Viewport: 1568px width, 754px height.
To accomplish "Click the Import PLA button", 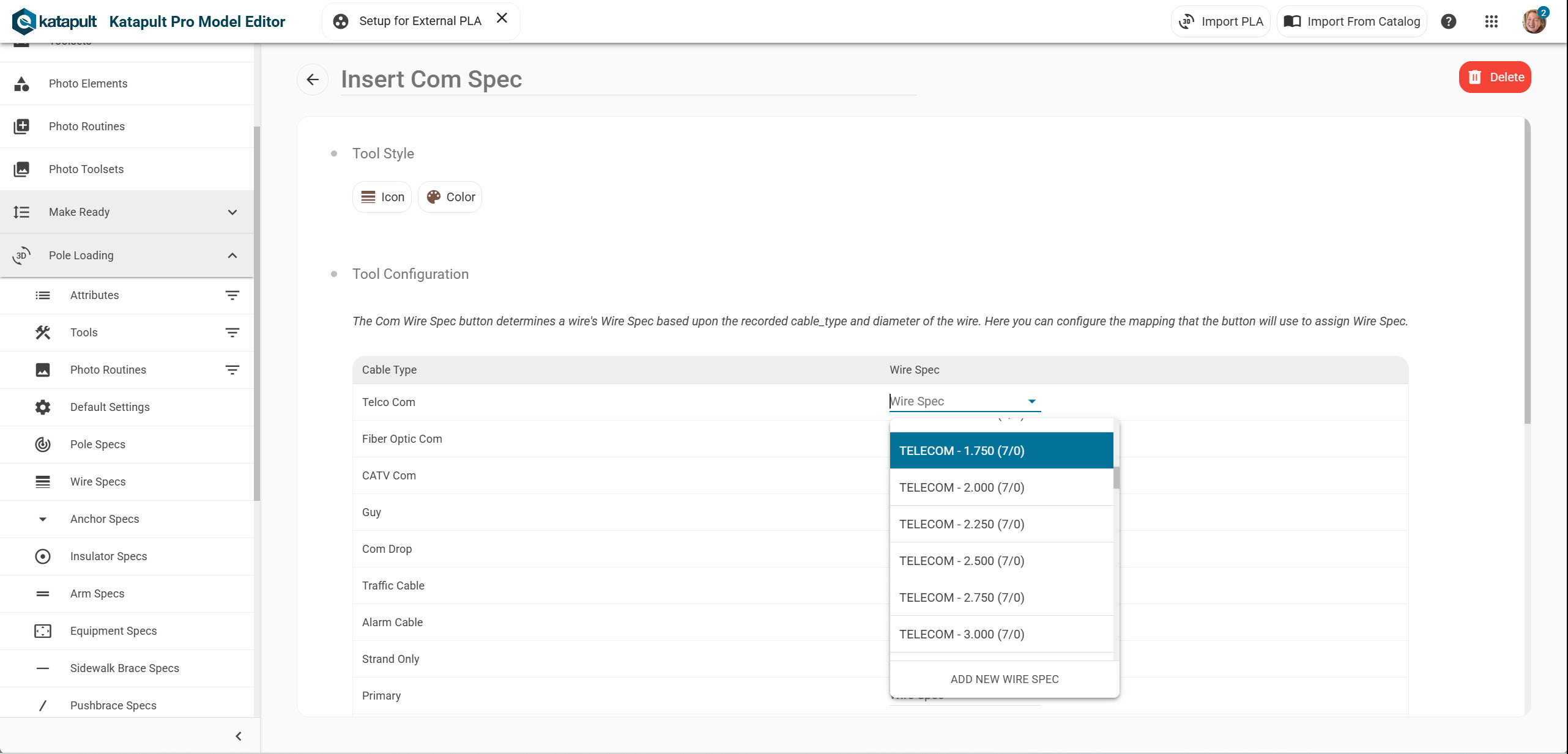I will point(1221,21).
